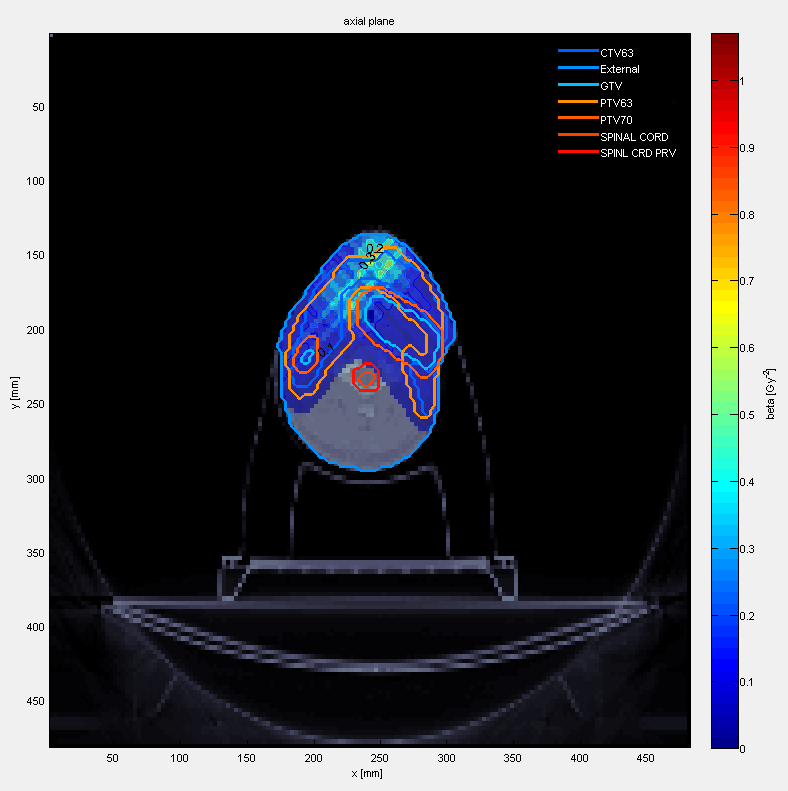Select the External legend label
Viewport: 788px width, 791px height.
pyautogui.click(x=619, y=69)
